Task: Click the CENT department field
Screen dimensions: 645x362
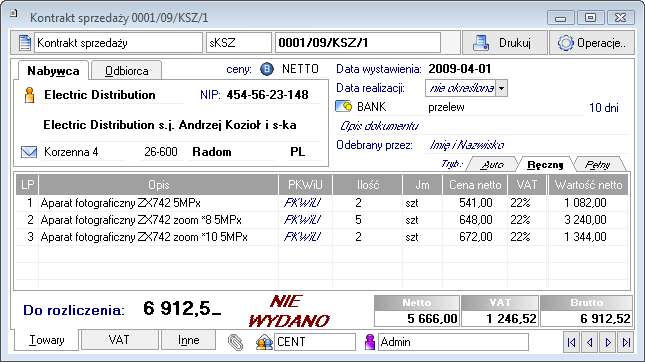Action: [315, 342]
